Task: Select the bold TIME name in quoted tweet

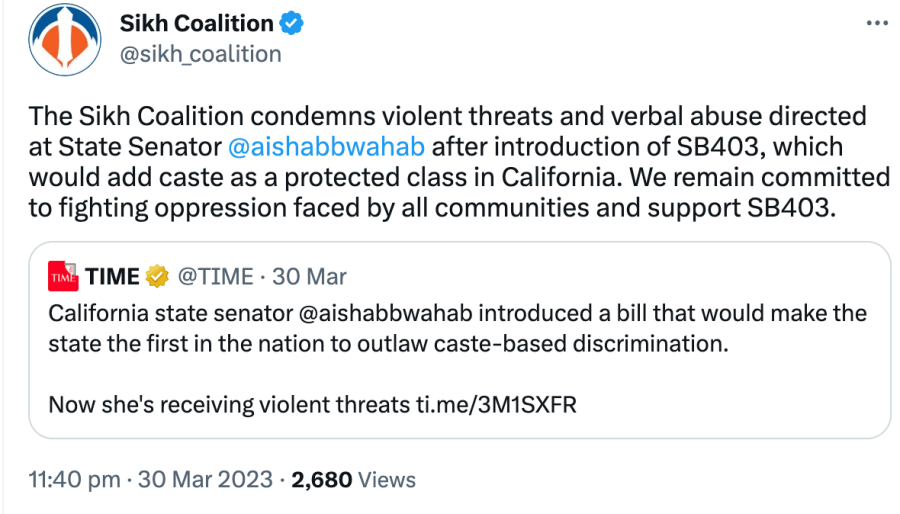Action: coord(112,275)
